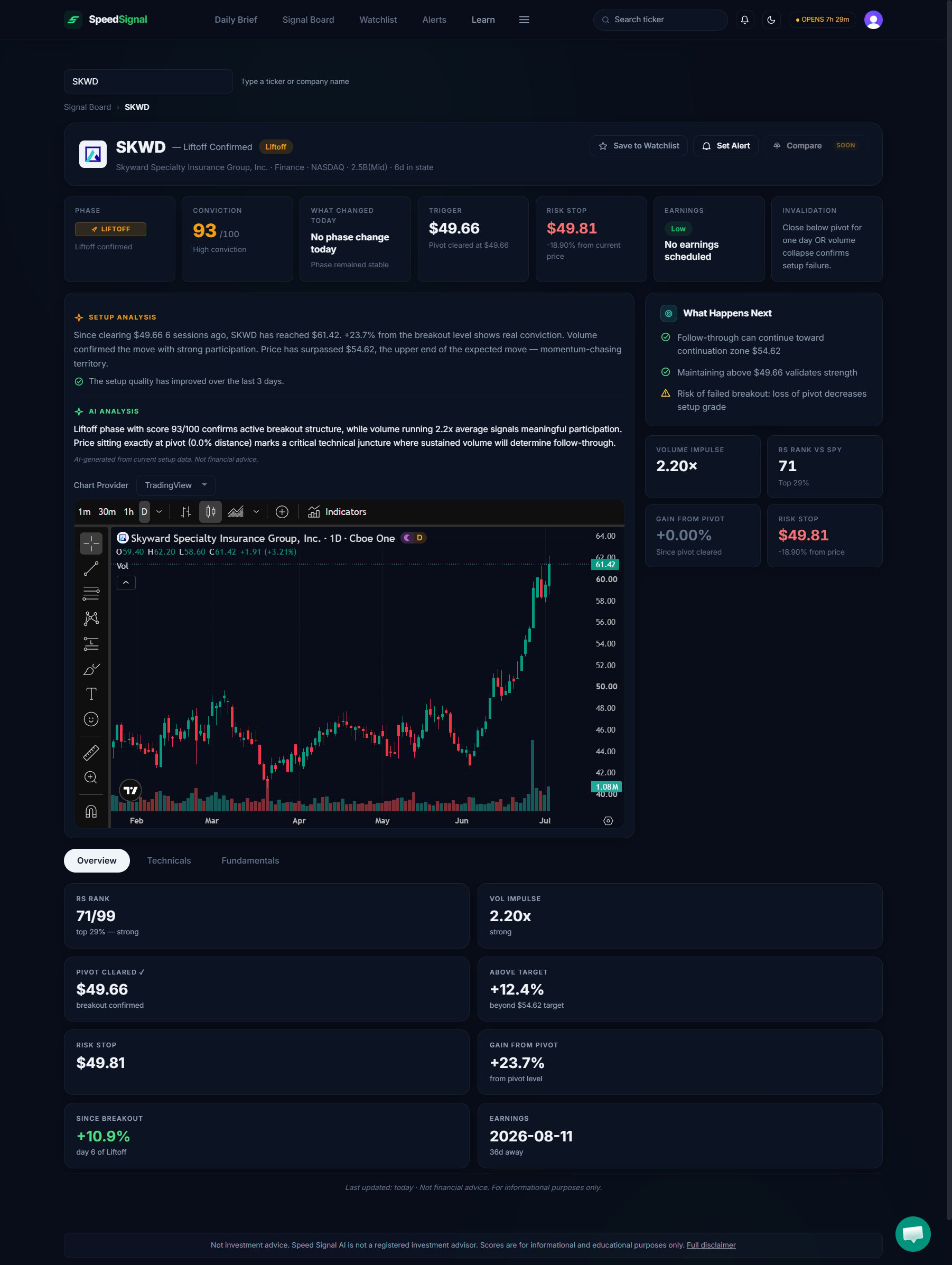Switch chart to bars style
The image size is (952, 1265).
click(186, 512)
